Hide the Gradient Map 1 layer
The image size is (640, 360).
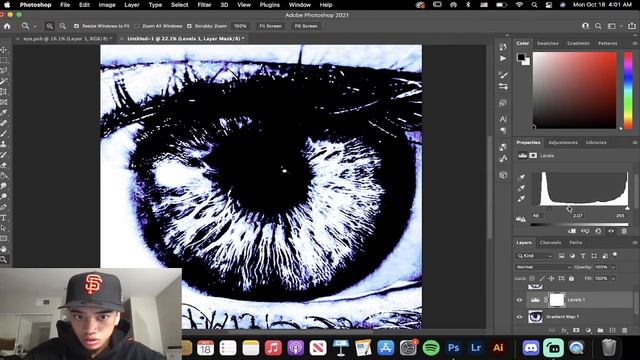click(519, 317)
